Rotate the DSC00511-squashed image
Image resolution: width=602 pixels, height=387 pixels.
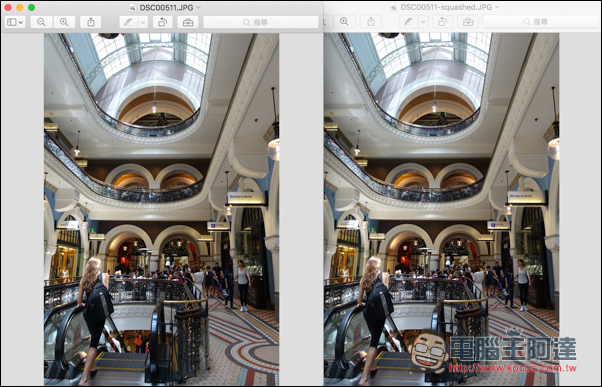click(x=443, y=22)
